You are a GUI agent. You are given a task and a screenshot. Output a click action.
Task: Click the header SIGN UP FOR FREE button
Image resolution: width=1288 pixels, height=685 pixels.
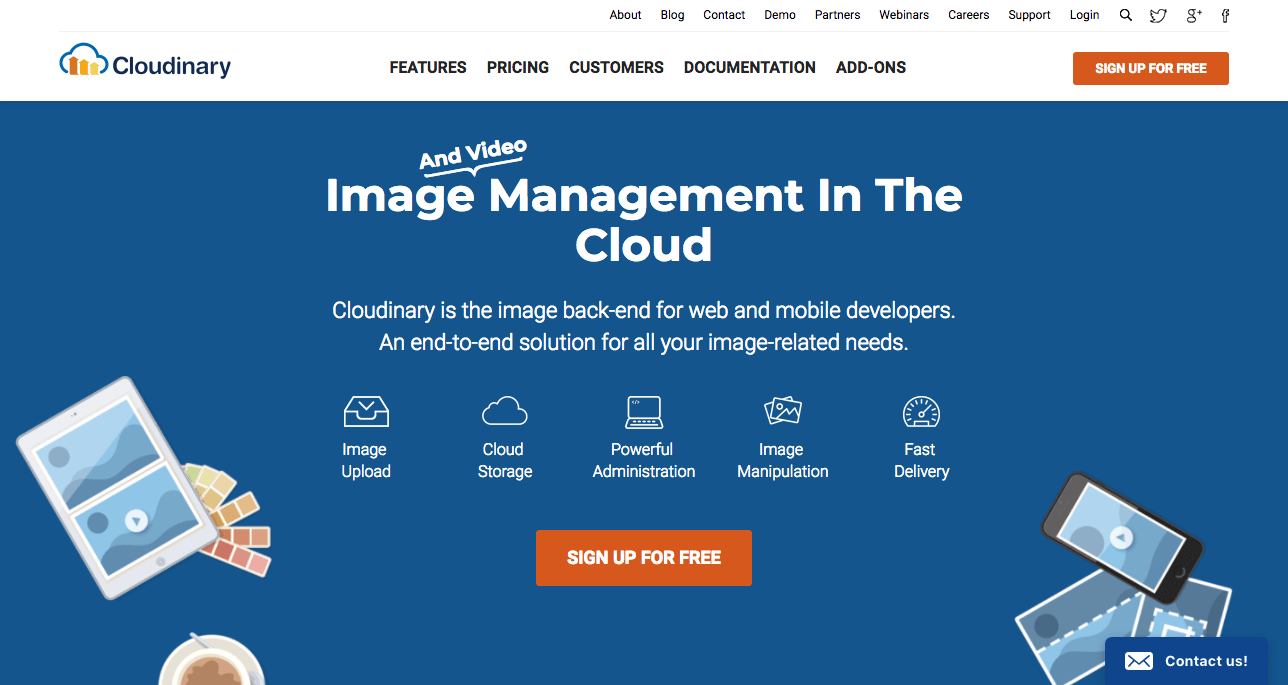(x=1151, y=68)
